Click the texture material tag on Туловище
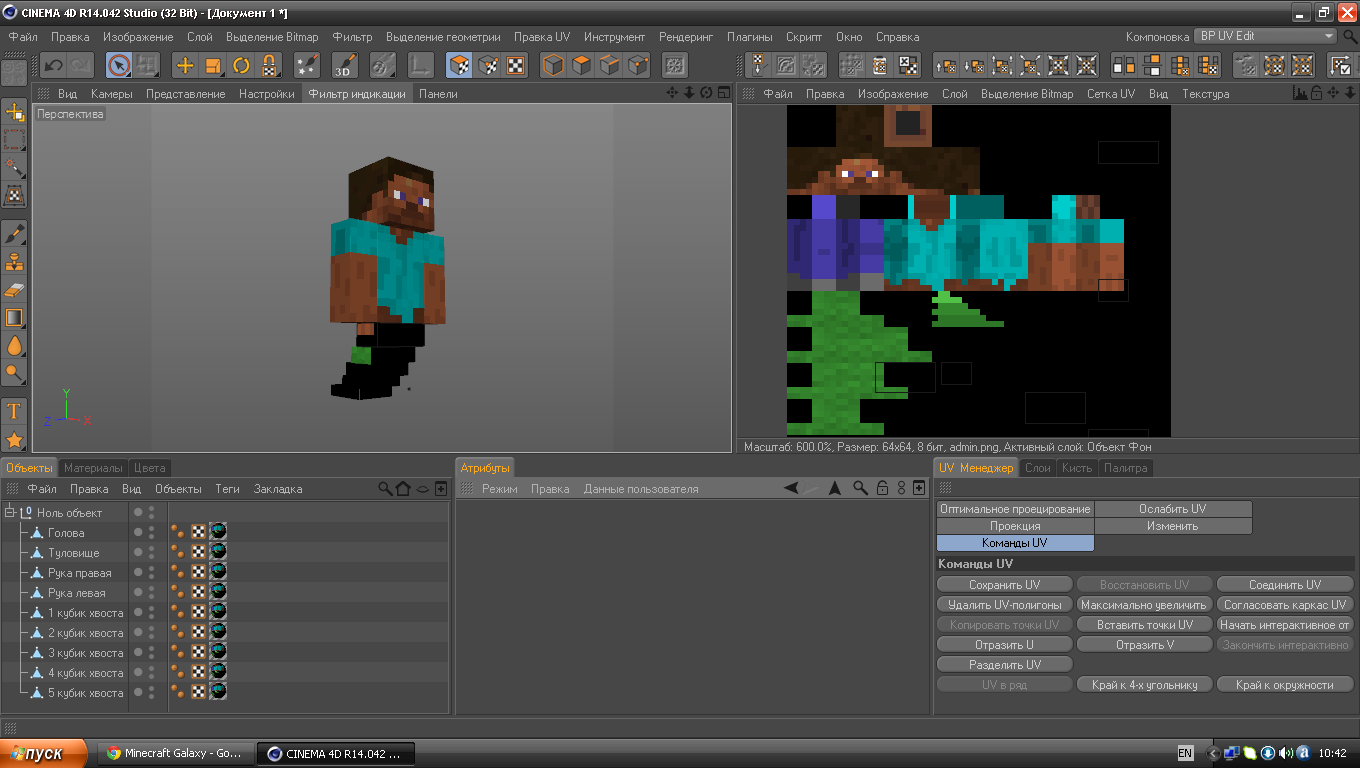This screenshot has width=1360, height=768. click(x=218, y=552)
